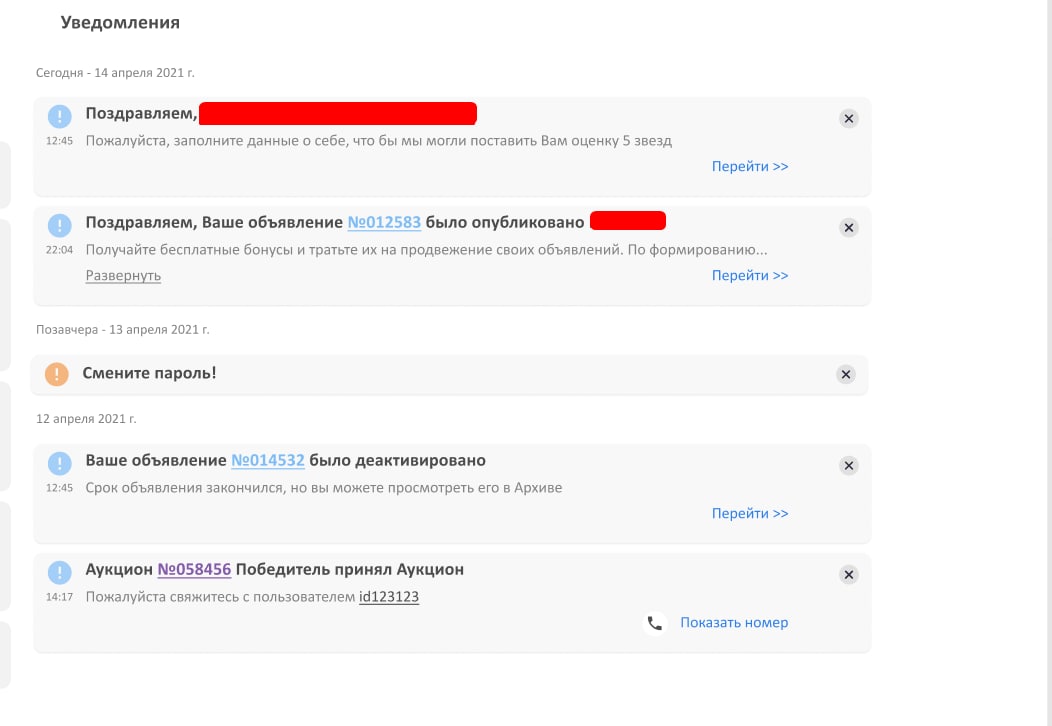
Task: Click the timestamp 22:04
Action: click(x=59, y=250)
